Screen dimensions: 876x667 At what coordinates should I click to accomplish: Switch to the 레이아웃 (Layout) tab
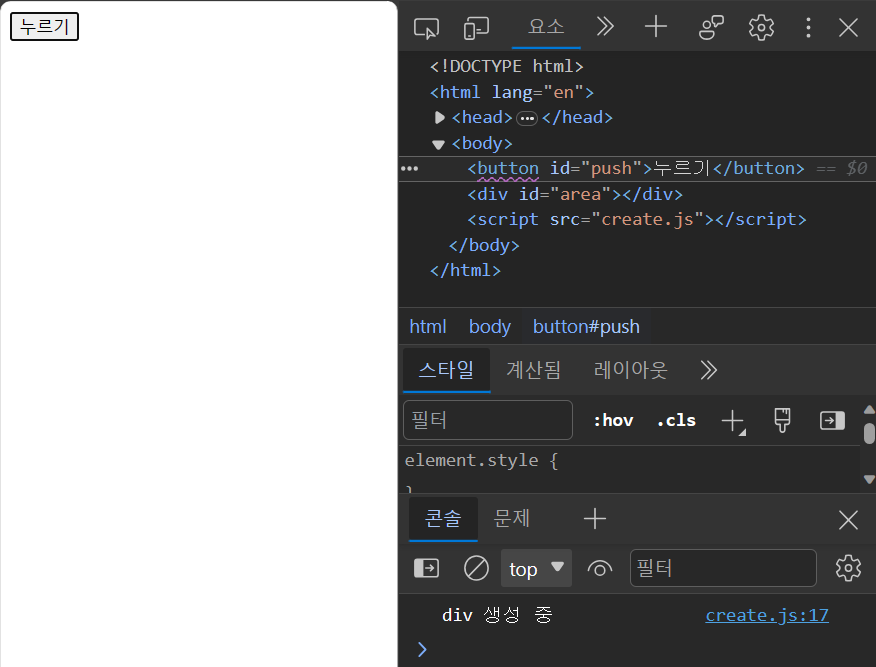click(x=630, y=370)
